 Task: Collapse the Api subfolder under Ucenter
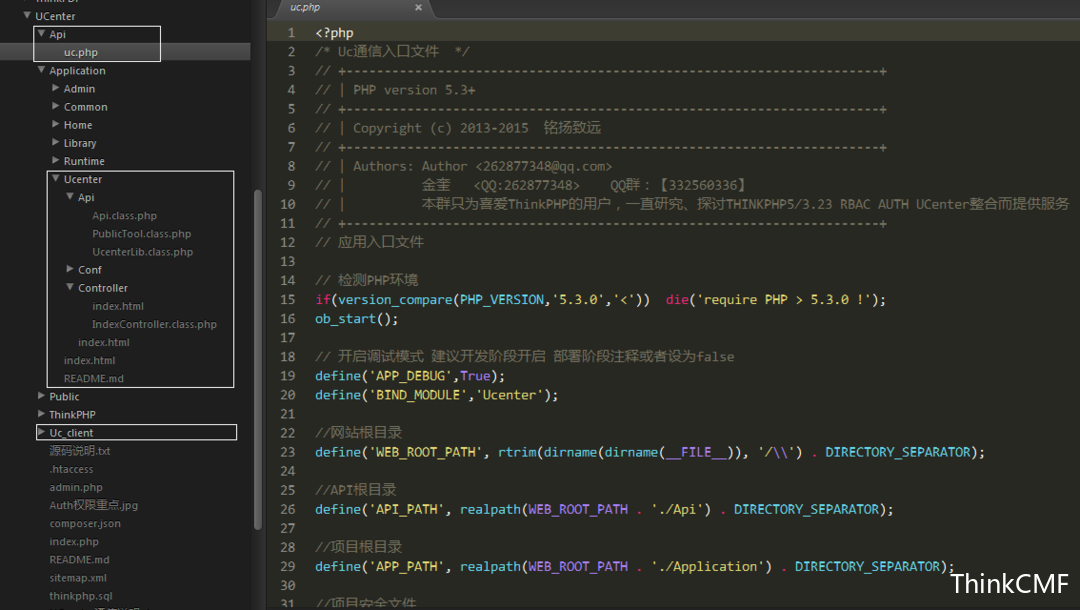click(x=70, y=196)
